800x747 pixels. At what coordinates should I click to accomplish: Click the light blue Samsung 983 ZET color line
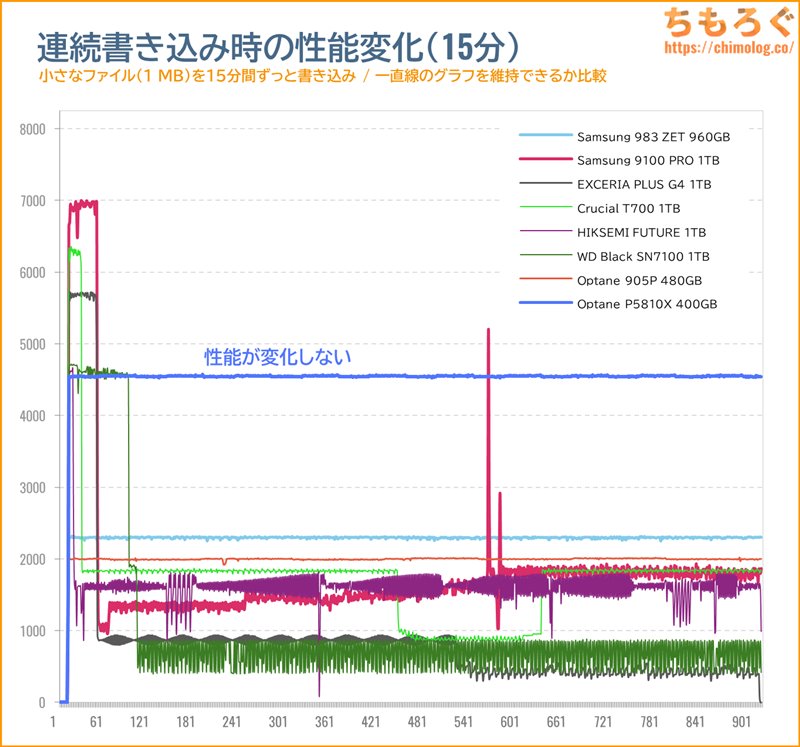[545, 135]
